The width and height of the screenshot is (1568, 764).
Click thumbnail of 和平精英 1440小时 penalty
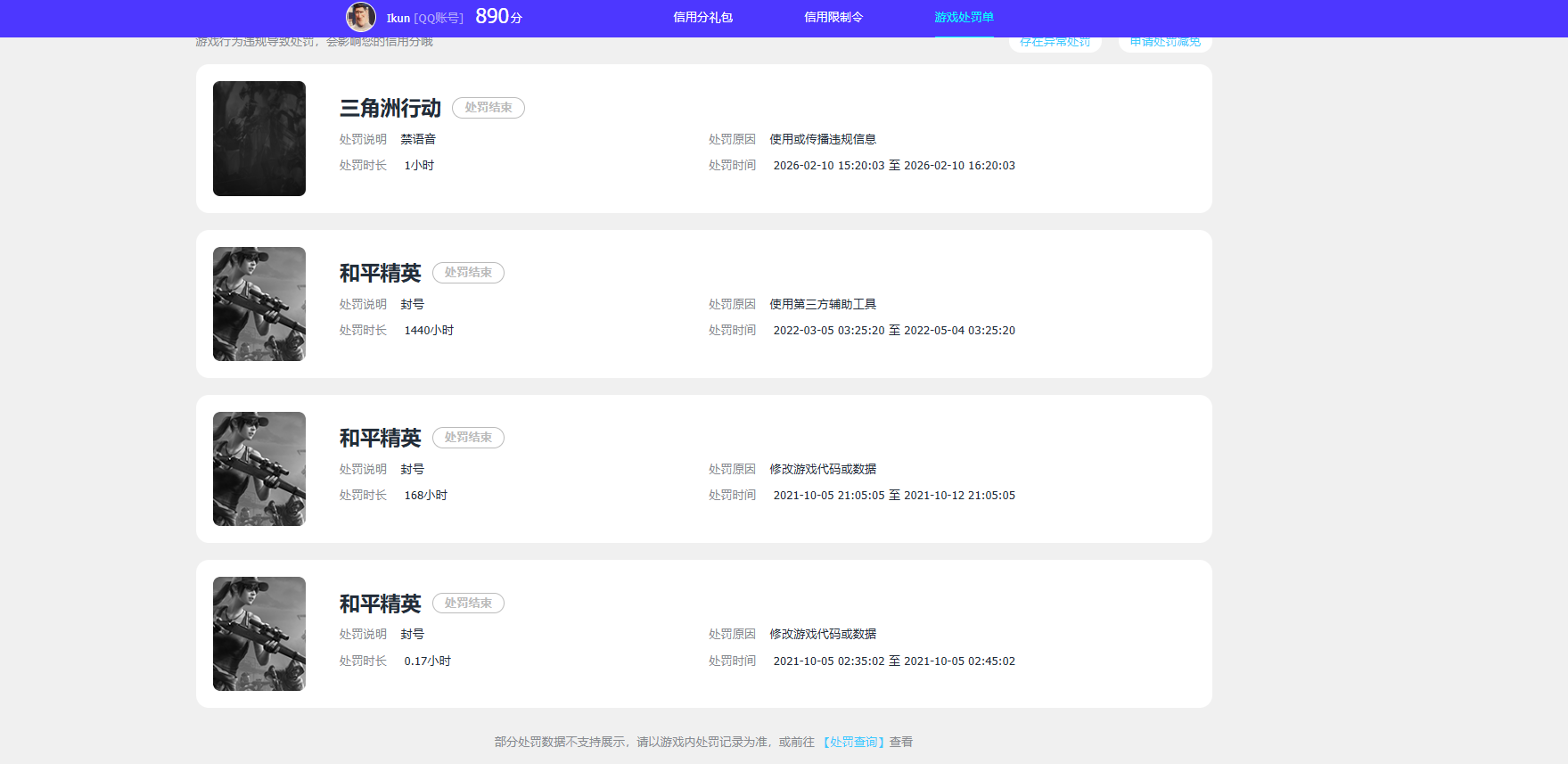coord(259,304)
